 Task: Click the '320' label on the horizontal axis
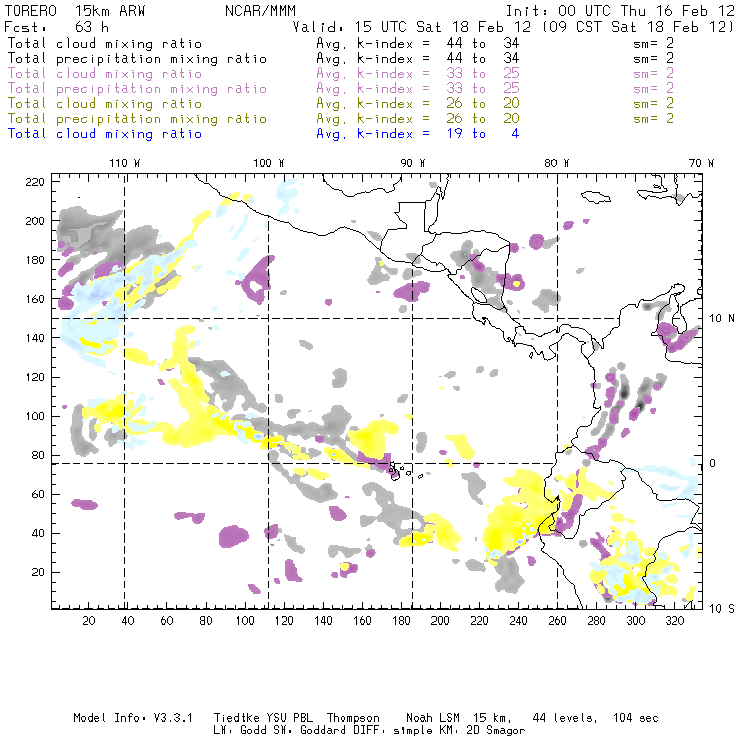coord(674,621)
